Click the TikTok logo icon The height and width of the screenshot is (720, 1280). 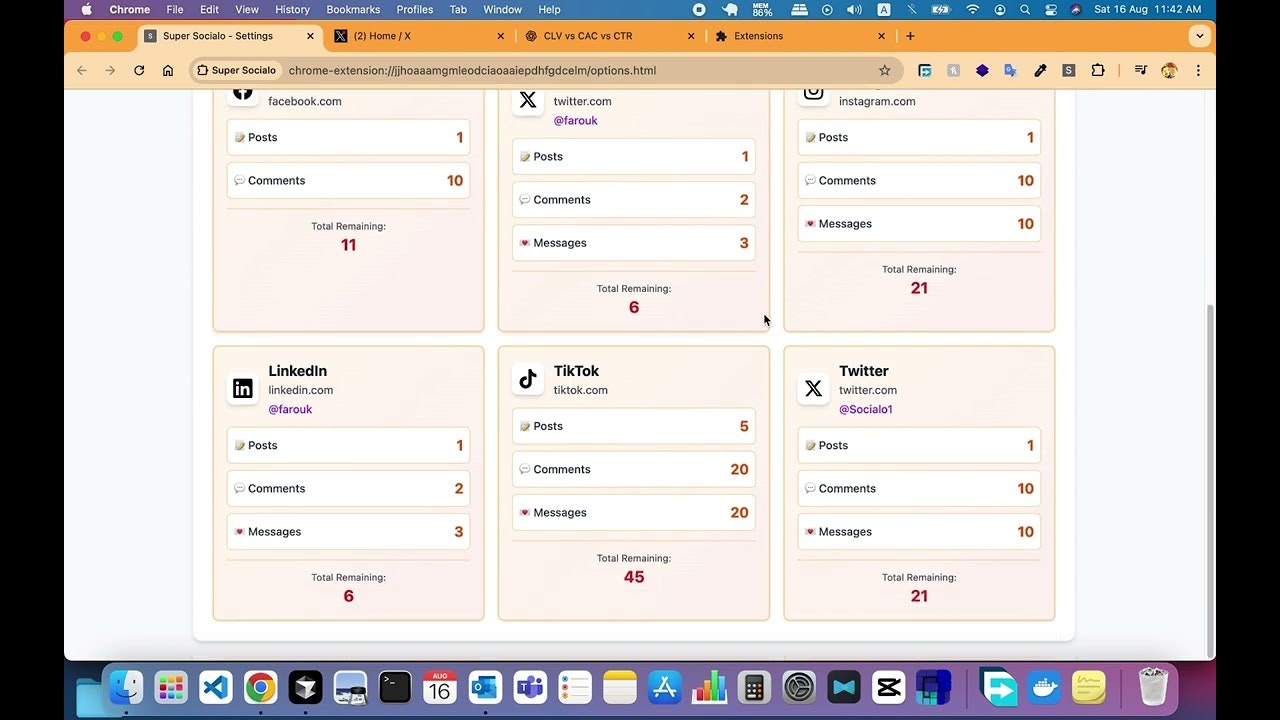click(x=528, y=379)
